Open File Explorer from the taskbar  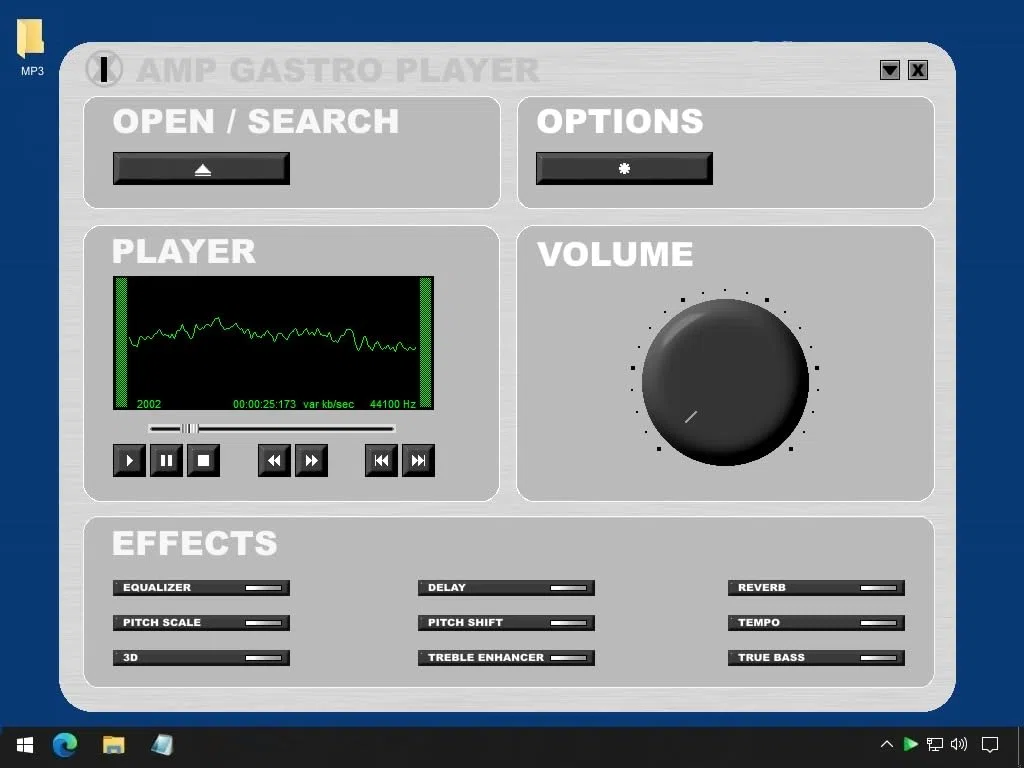[114, 744]
